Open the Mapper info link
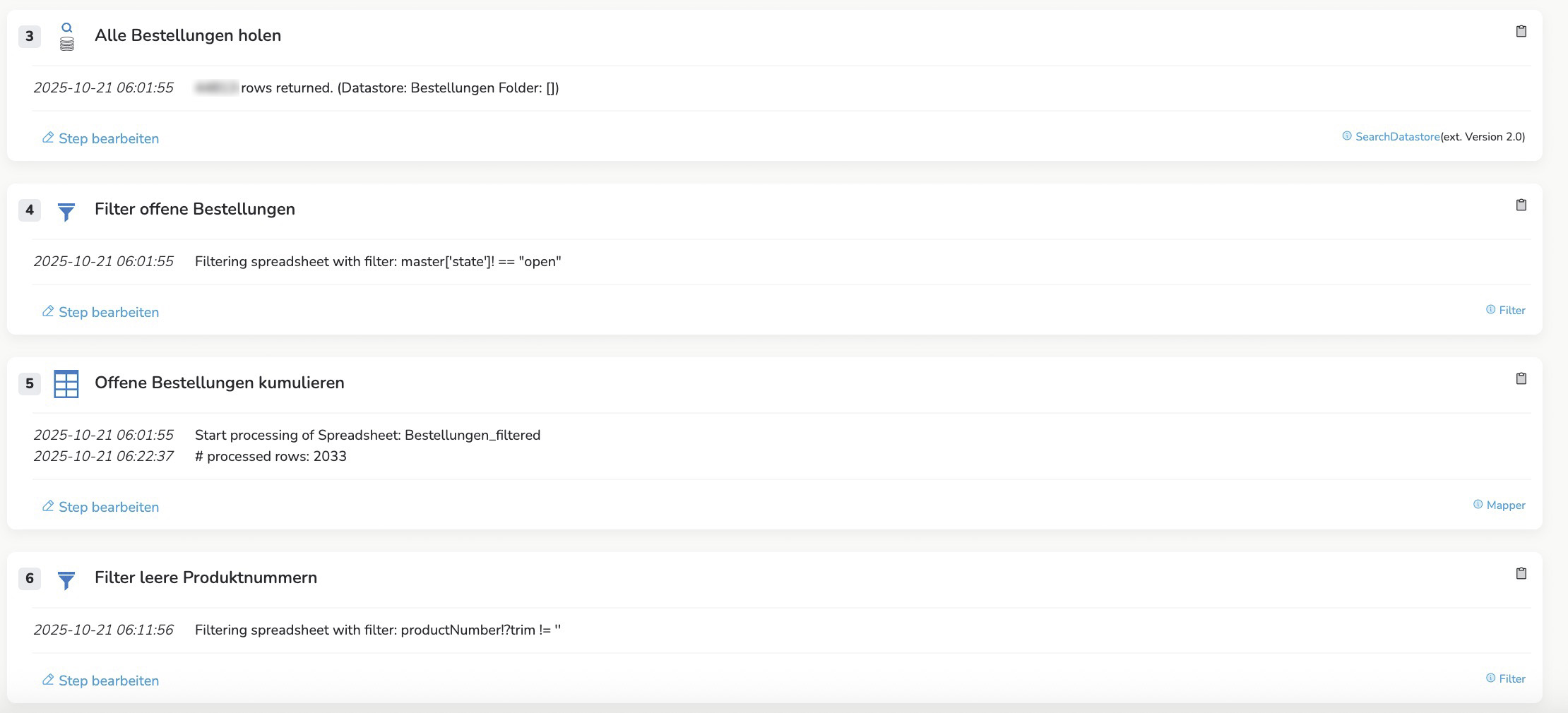1568x713 pixels. (1505, 505)
